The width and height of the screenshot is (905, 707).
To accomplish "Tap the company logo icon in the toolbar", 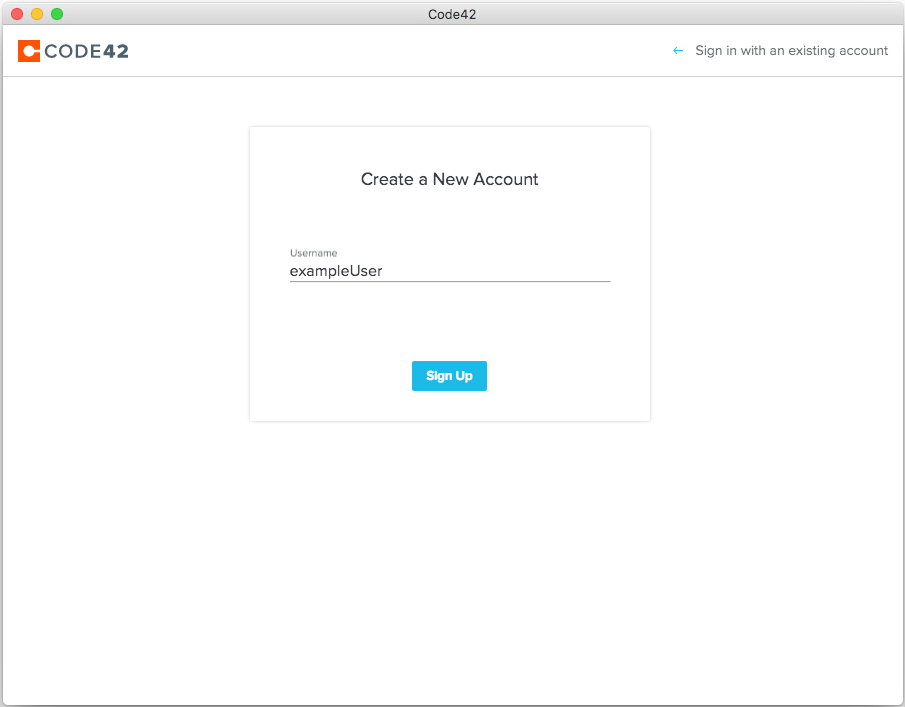I will pos(27,50).
